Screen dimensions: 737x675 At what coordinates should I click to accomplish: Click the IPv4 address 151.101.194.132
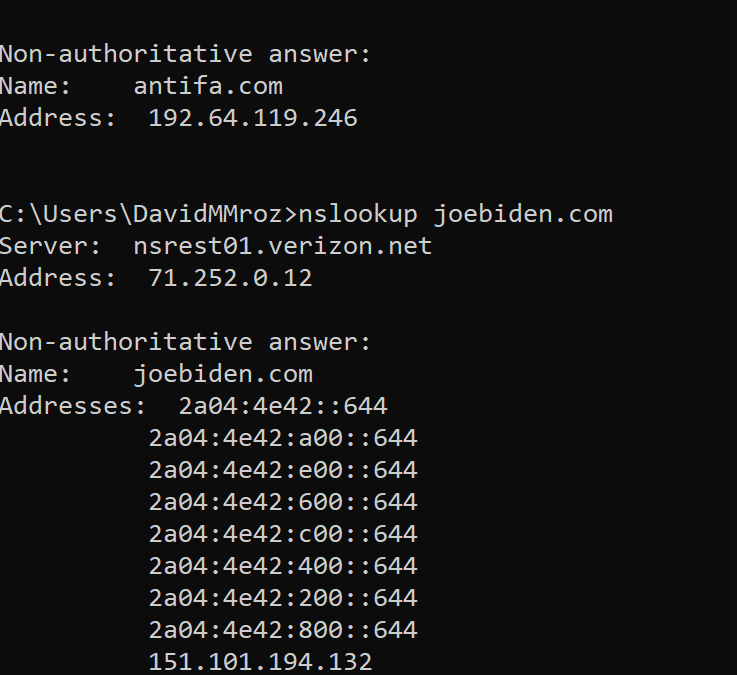[x=260, y=661]
